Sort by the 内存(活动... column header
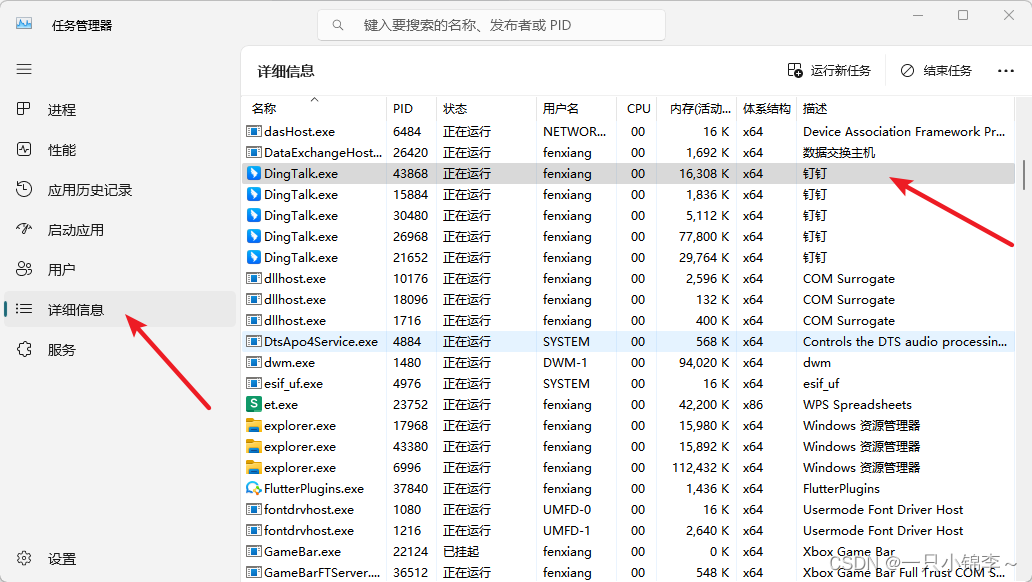Viewport: 1032px width, 582px height. pos(697,109)
